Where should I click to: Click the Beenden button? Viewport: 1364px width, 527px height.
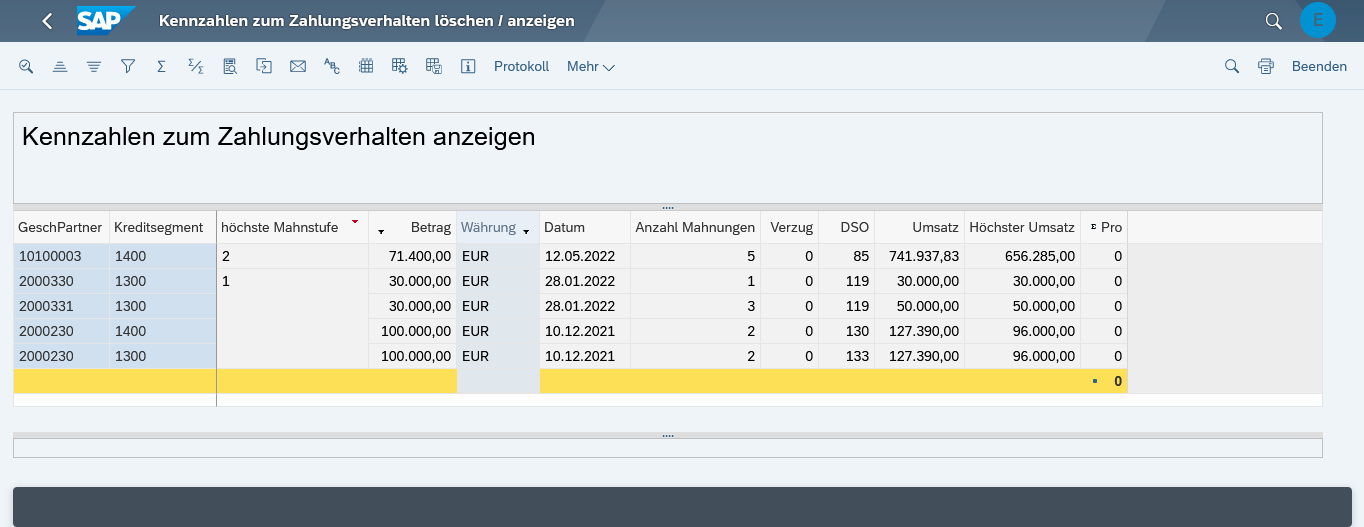coord(1319,66)
